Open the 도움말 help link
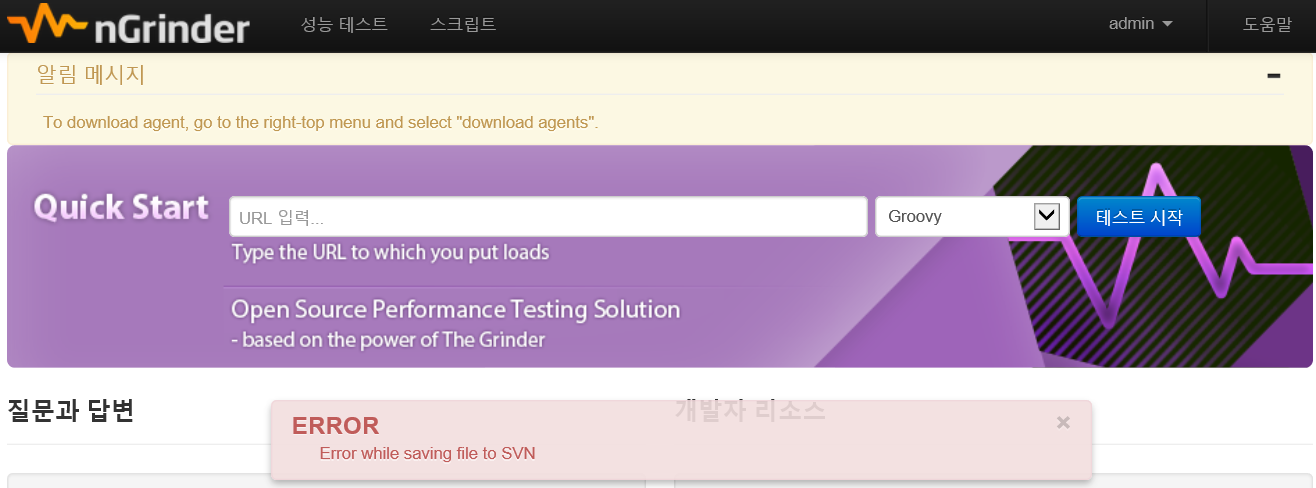Image resolution: width=1316 pixels, height=488 pixels. click(1267, 24)
